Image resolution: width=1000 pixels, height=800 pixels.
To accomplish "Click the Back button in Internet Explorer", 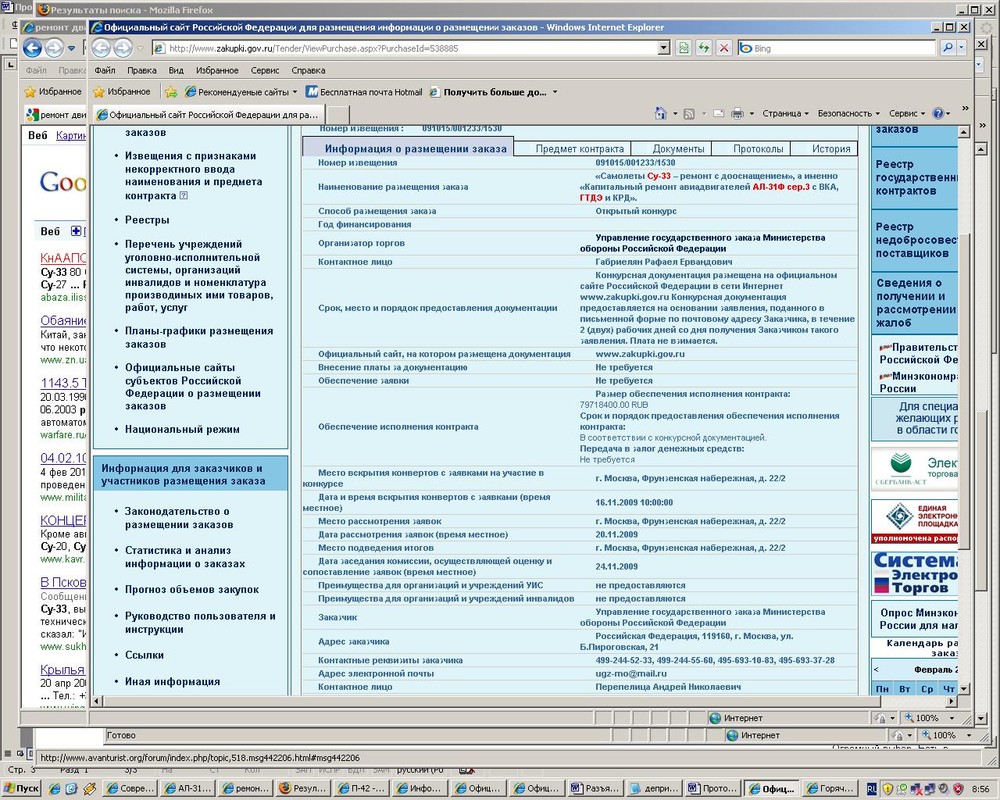I will coord(101,48).
